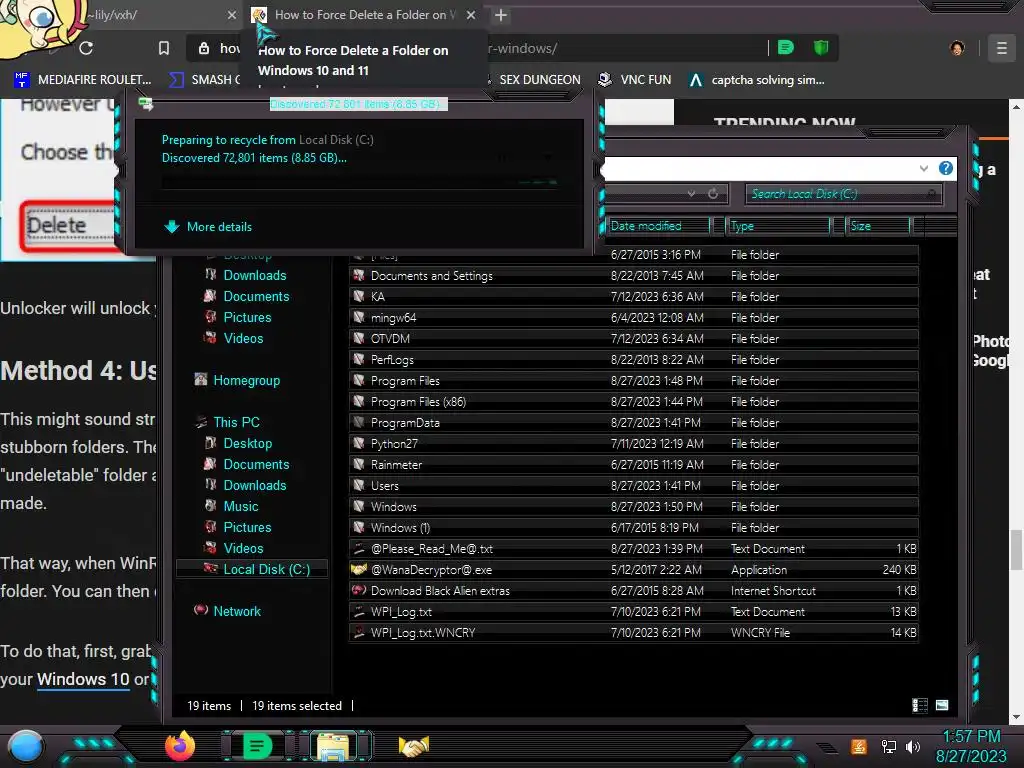Select the Python27 folder
The width and height of the screenshot is (1024, 768).
pos(633,444)
